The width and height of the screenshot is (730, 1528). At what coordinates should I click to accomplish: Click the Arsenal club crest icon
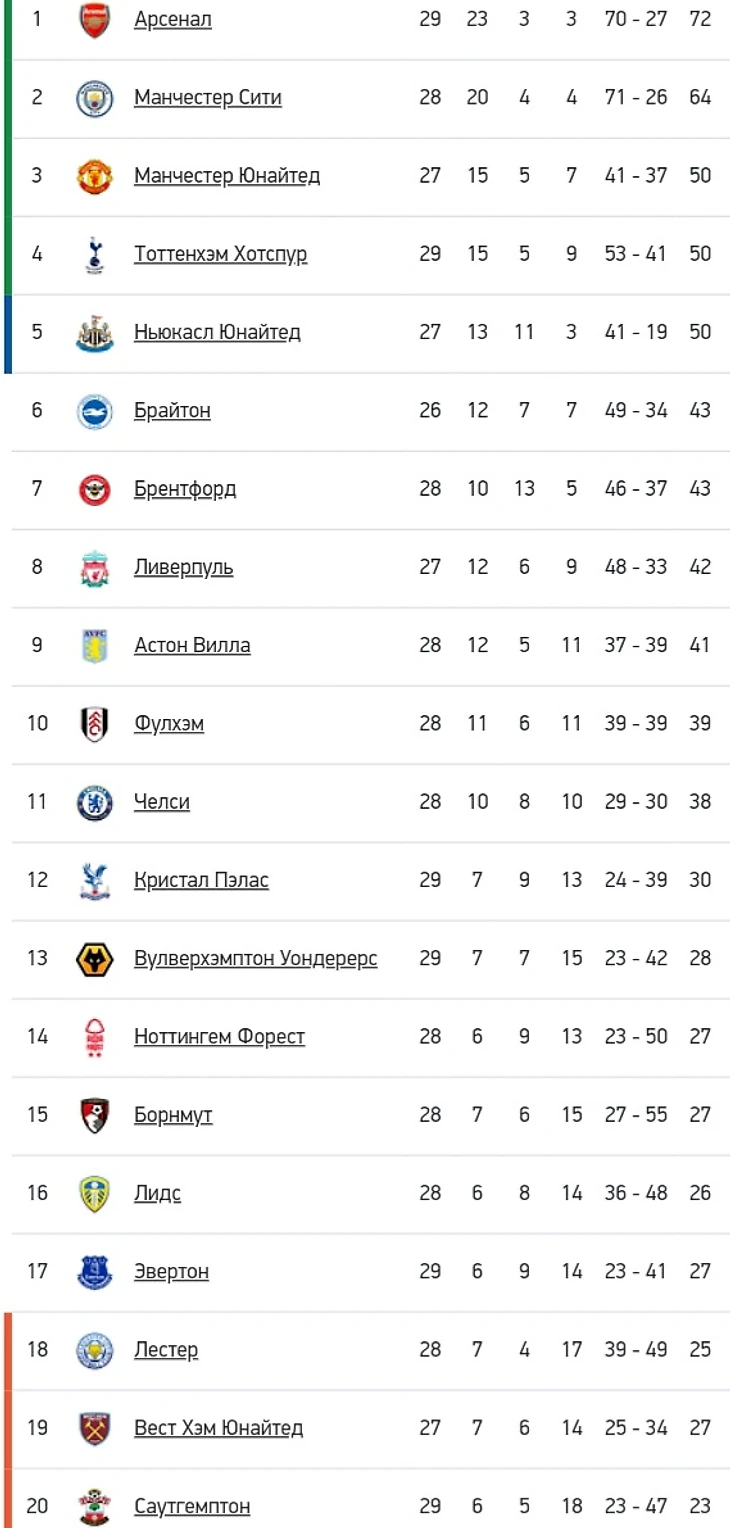click(x=95, y=20)
